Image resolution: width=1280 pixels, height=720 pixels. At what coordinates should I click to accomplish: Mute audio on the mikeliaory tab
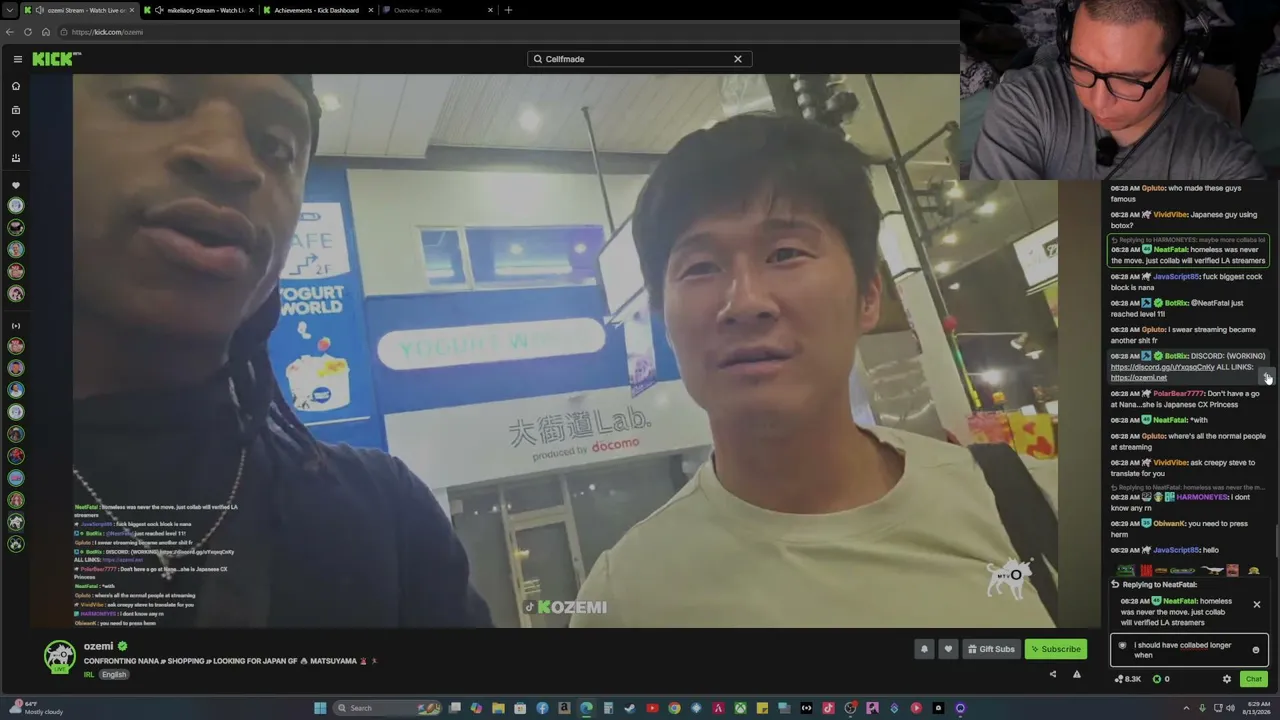click(158, 10)
